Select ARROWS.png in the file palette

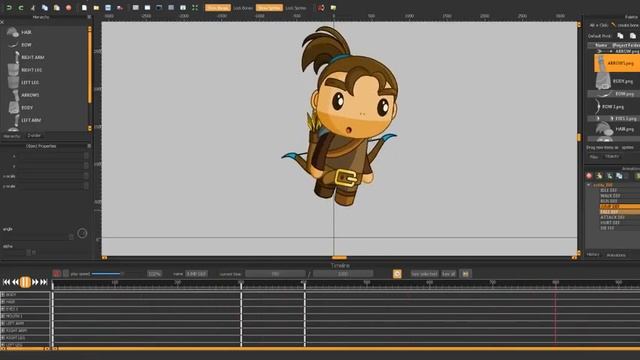tap(617, 63)
